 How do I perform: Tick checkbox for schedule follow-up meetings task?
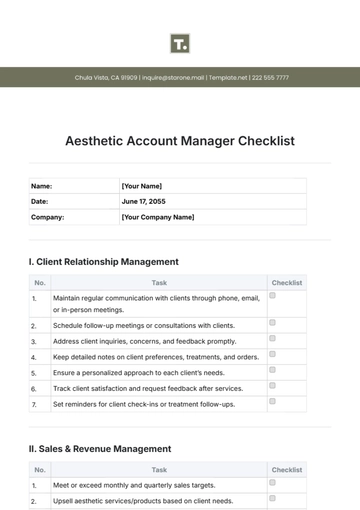click(272, 322)
